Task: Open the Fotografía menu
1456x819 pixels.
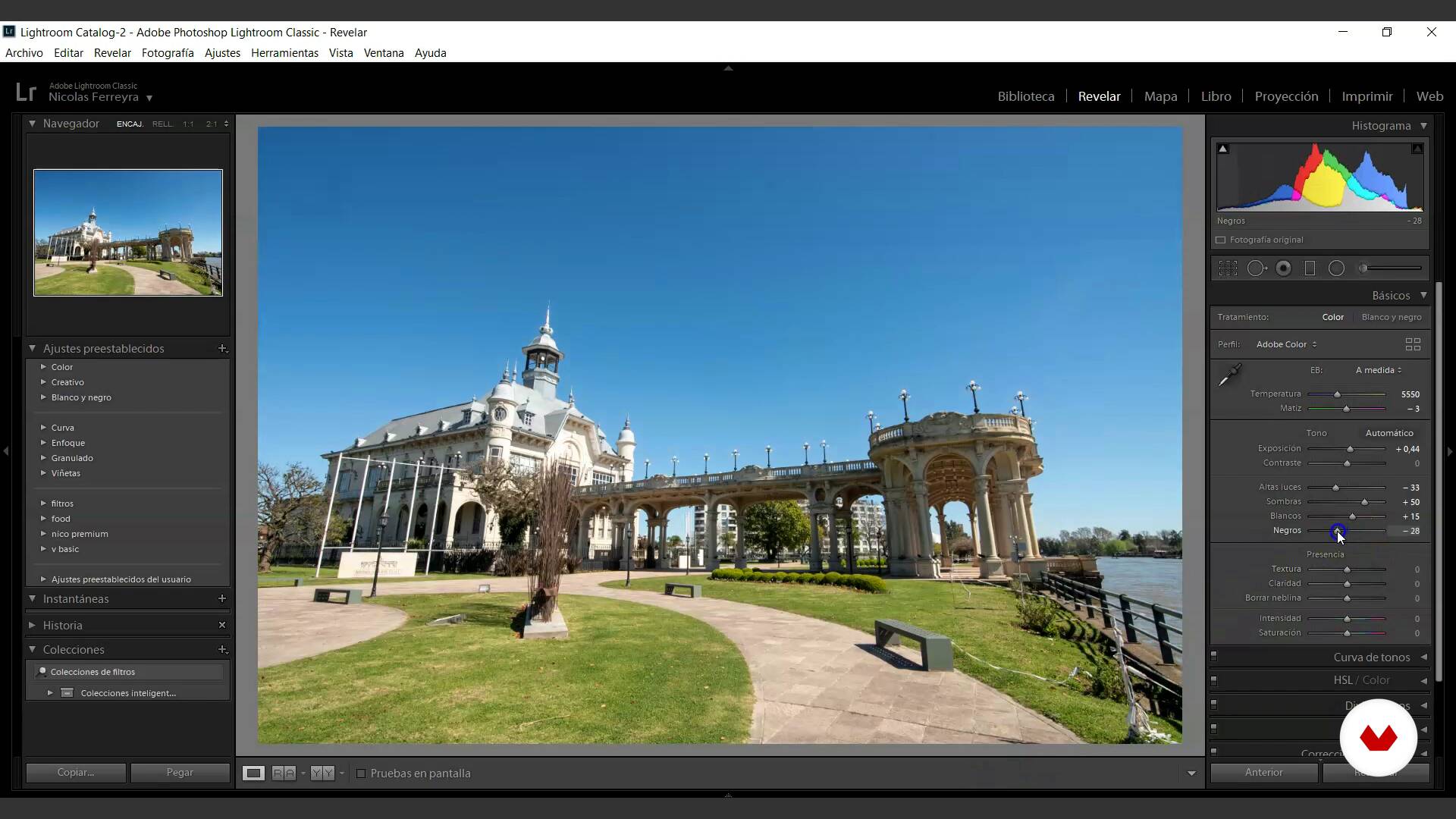Action: coord(168,53)
